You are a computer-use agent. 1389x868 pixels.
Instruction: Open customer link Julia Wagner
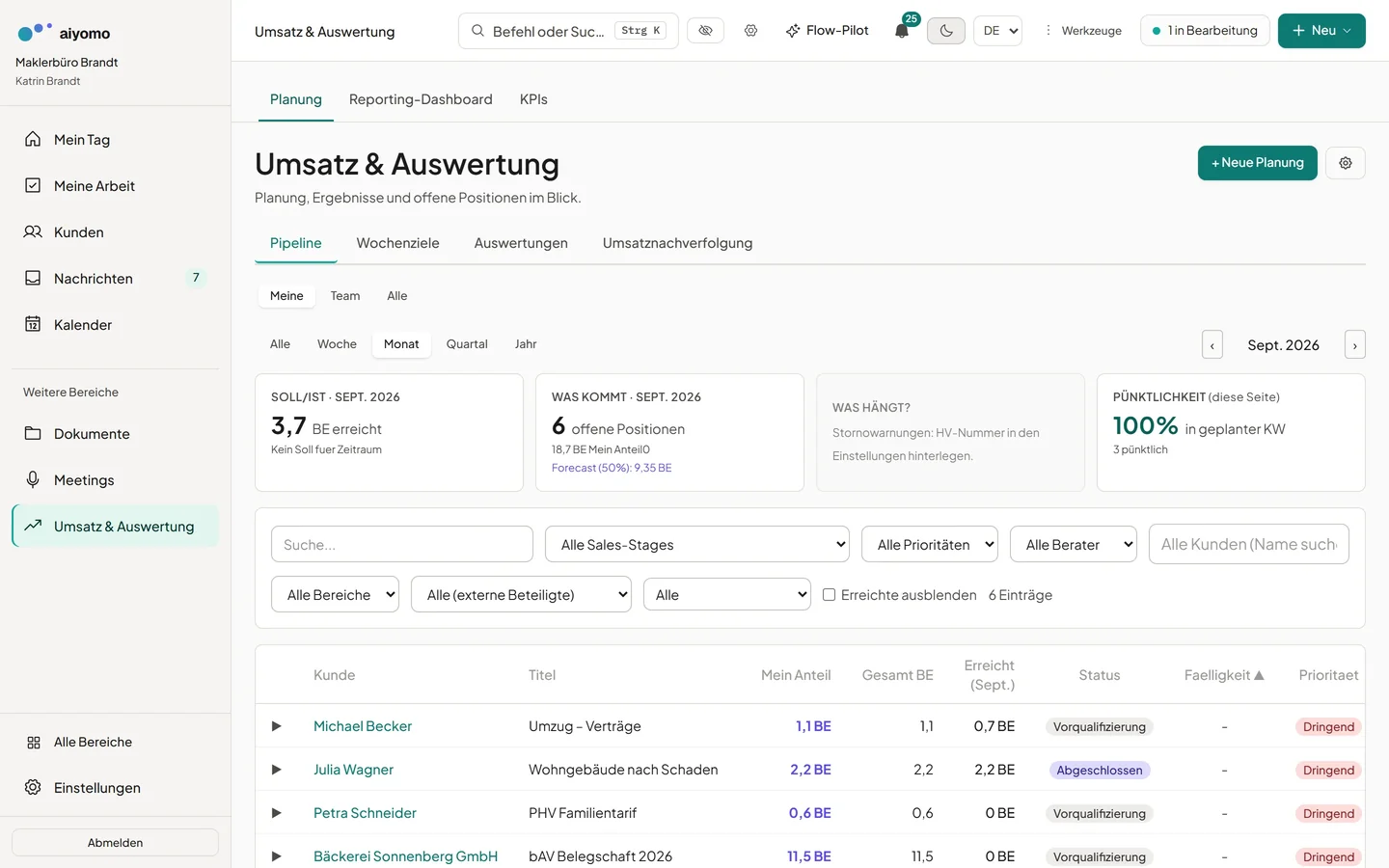tap(353, 770)
